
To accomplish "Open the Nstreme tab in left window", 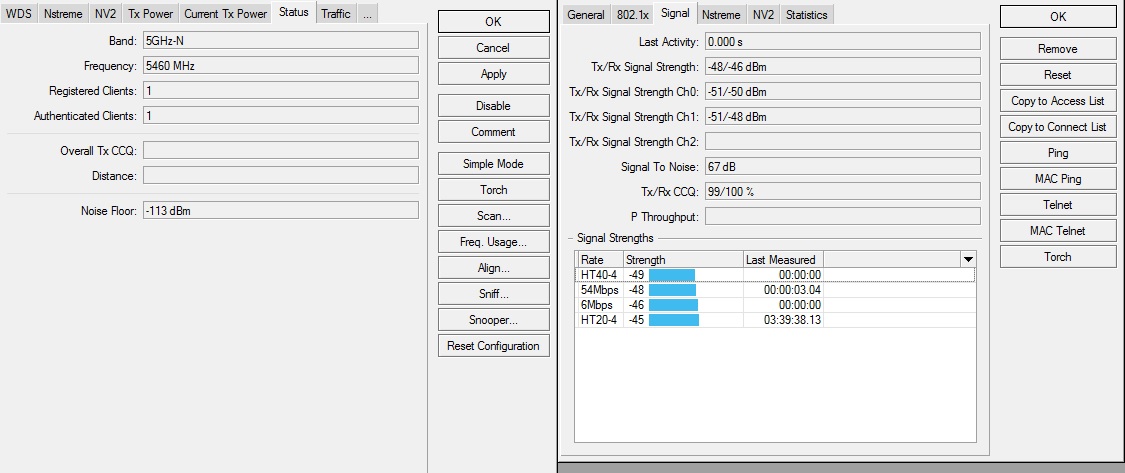I will [63, 14].
